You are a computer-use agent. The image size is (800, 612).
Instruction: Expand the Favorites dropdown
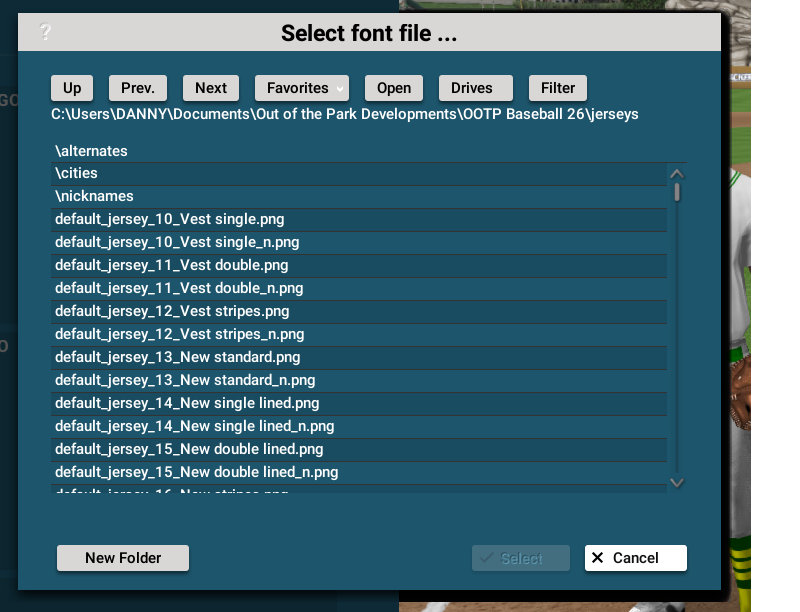[302, 88]
